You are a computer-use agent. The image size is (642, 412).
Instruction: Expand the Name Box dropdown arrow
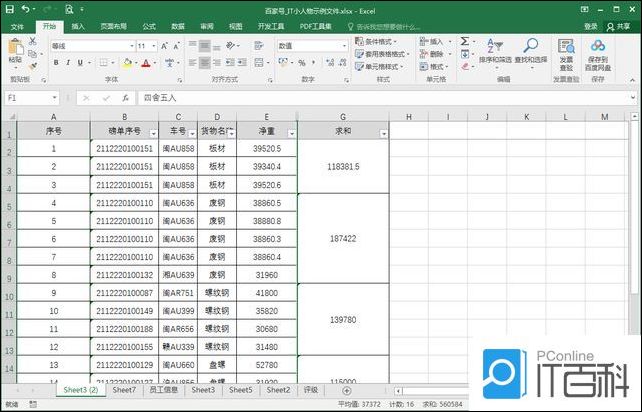click(x=54, y=98)
